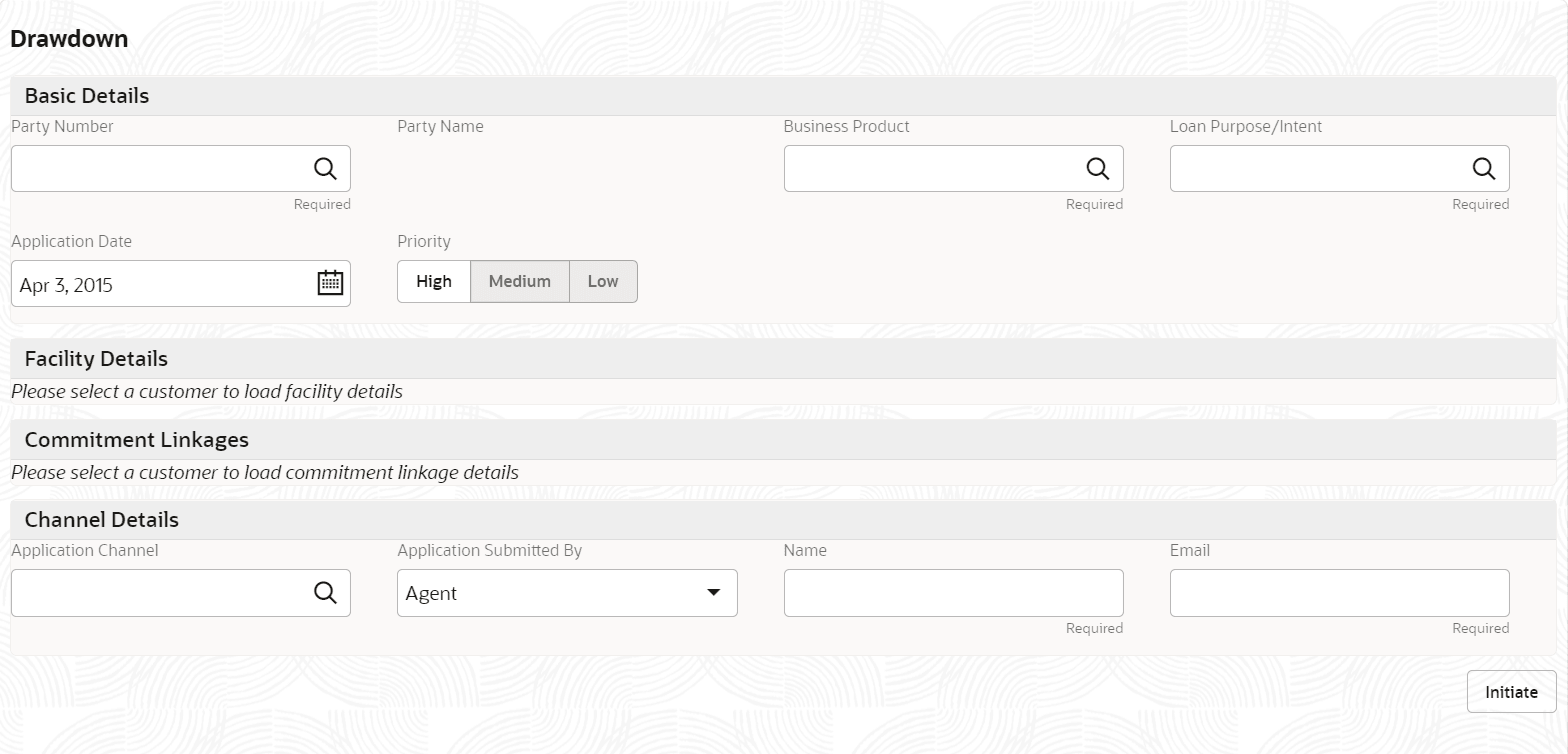
Task: Select the Facility Details section header
Action: 783,359
